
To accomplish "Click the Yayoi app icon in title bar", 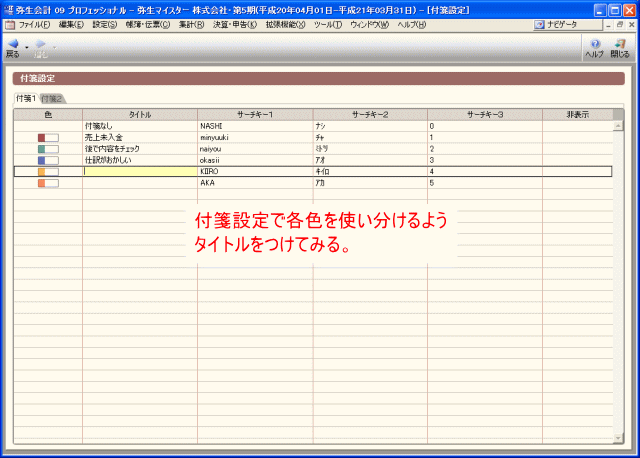I will coord(8,10).
